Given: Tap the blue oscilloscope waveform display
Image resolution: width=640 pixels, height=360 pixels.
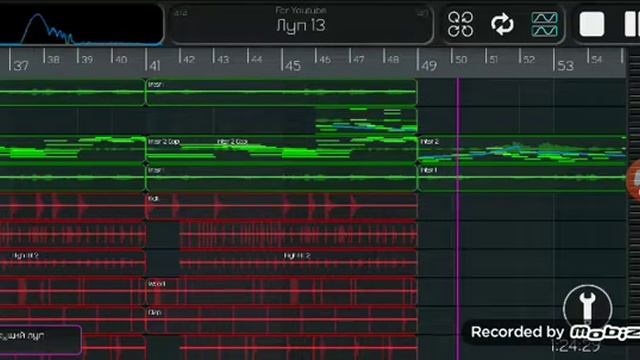Looking at the screenshot, I should 81,24.
